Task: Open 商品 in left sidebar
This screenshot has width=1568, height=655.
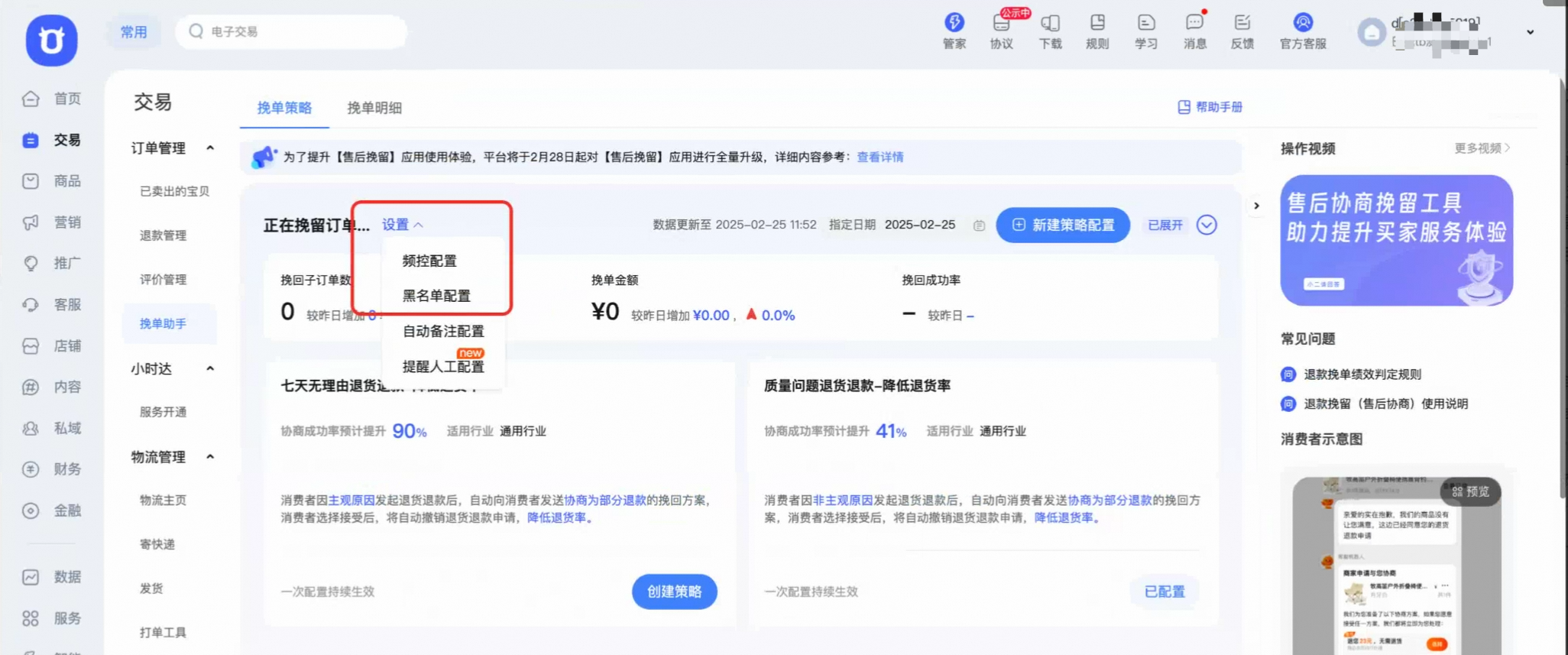Action: point(52,181)
